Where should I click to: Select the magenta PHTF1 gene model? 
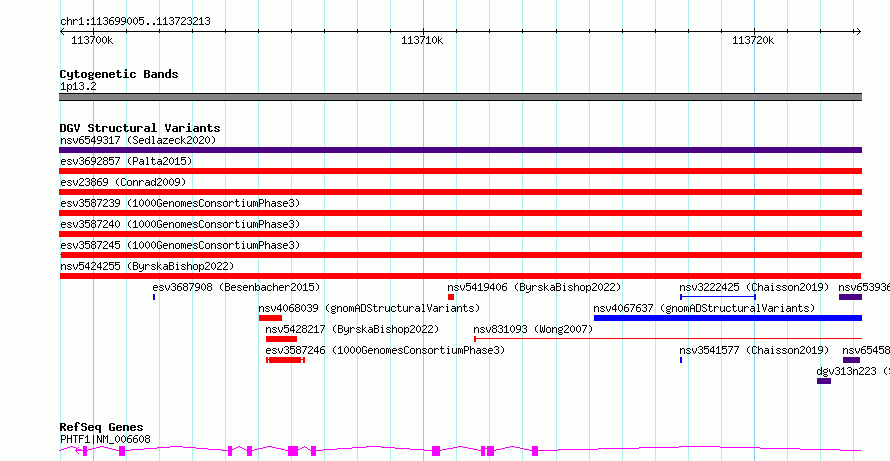click(x=460, y=451)
